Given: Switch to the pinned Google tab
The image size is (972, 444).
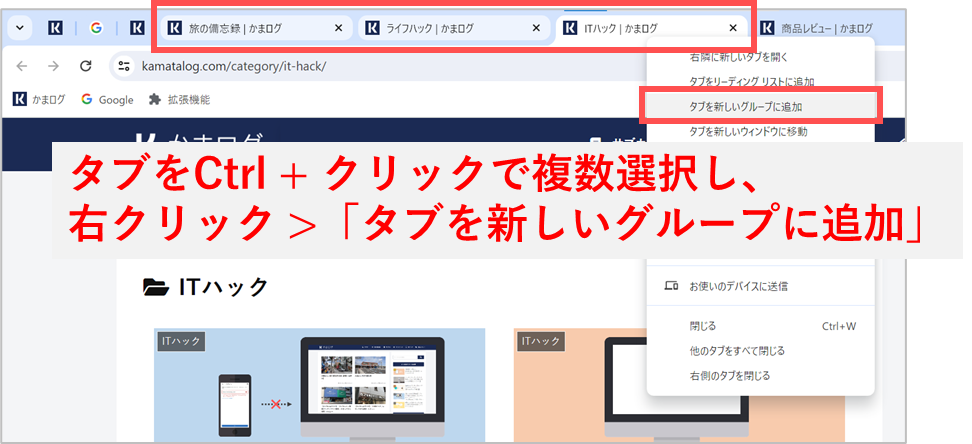Looking at the screenshot, I should (x=95, y=28).
